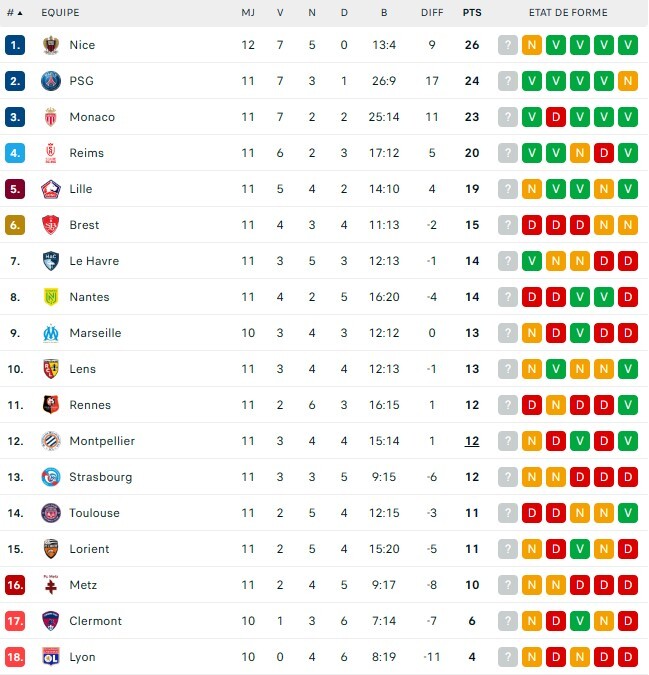649x675 pixels.
Task: Click Nice's upcoming match question-mark badge
Action: (508, 45)
